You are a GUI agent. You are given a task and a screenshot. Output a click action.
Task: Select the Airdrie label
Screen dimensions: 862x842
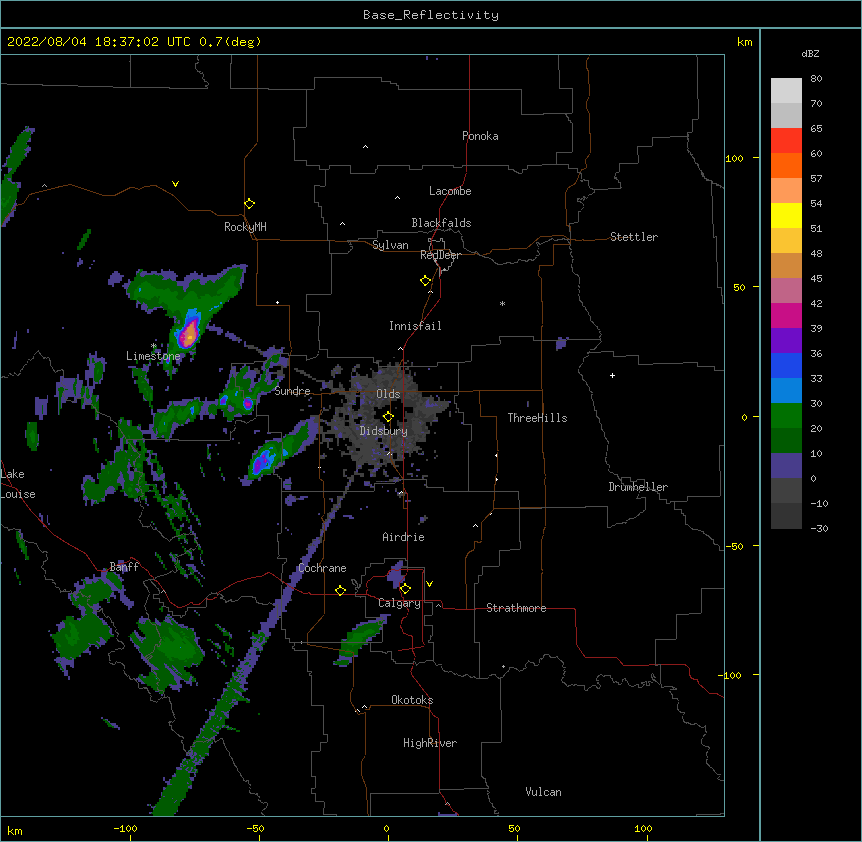coord(404,537)
